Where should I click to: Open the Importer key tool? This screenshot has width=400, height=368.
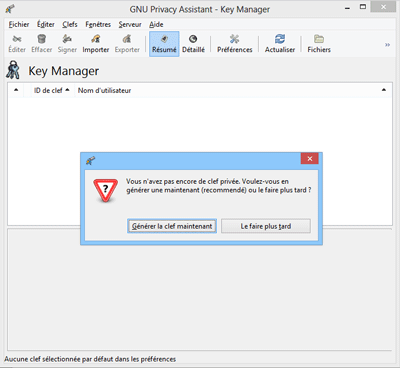tap(96, 44)
